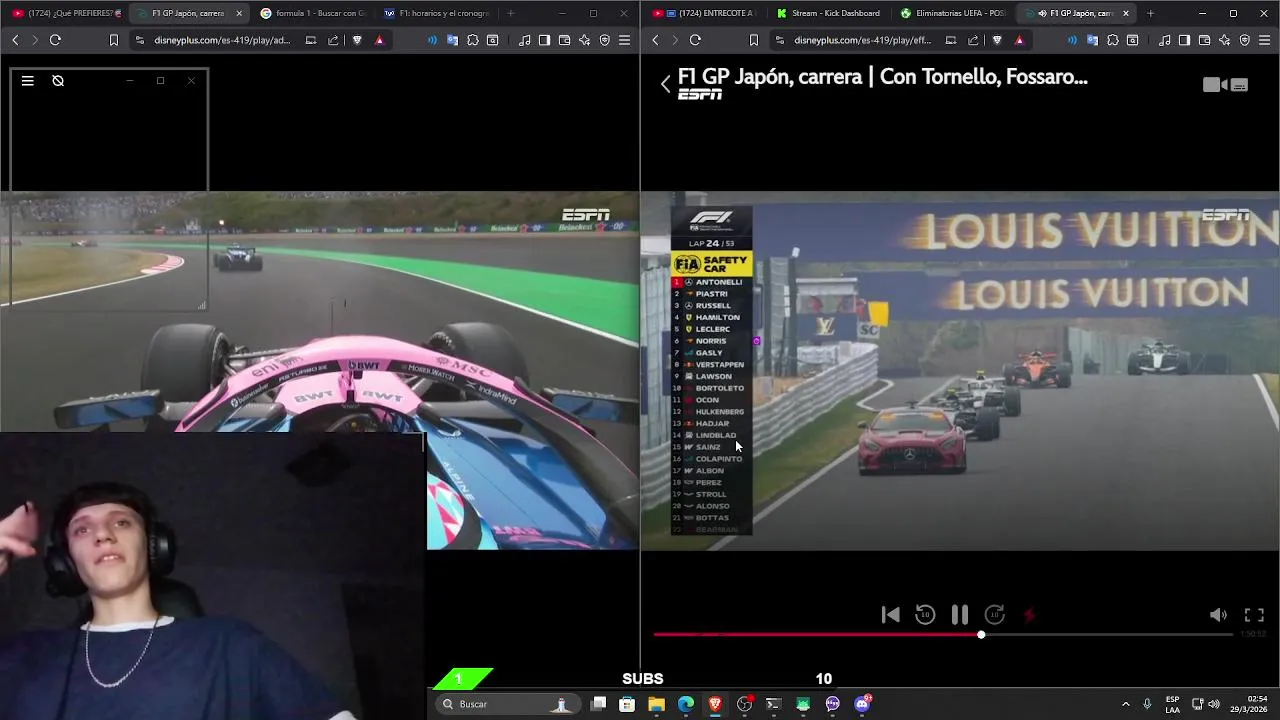Open music note media control in right browser

point(1165,40)
